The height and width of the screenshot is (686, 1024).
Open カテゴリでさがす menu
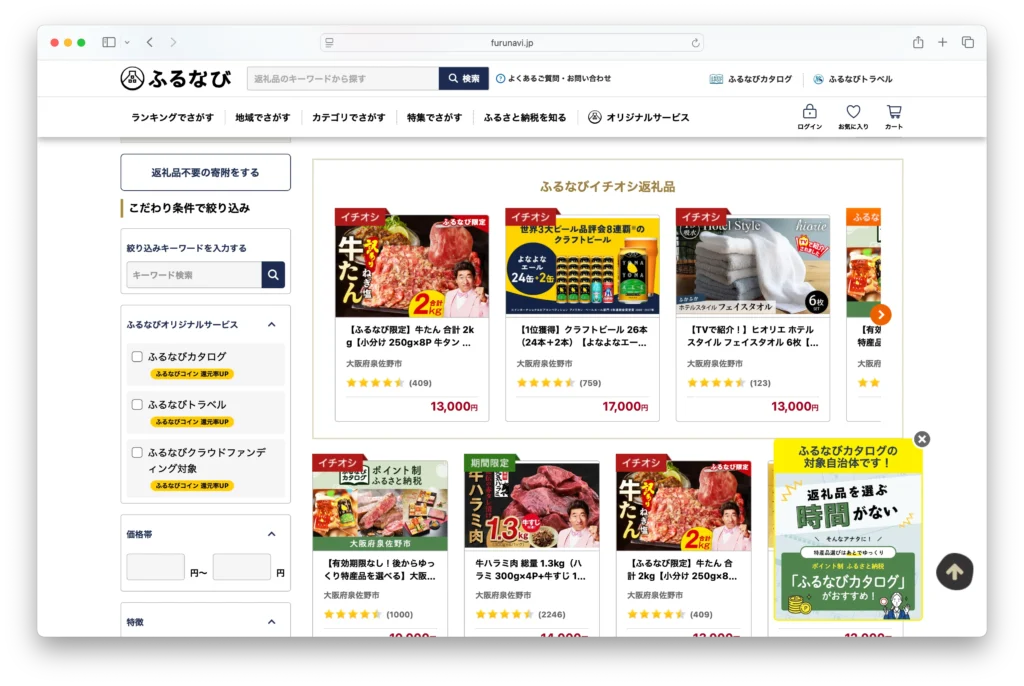pyautogui.click(x=349, y=118)
